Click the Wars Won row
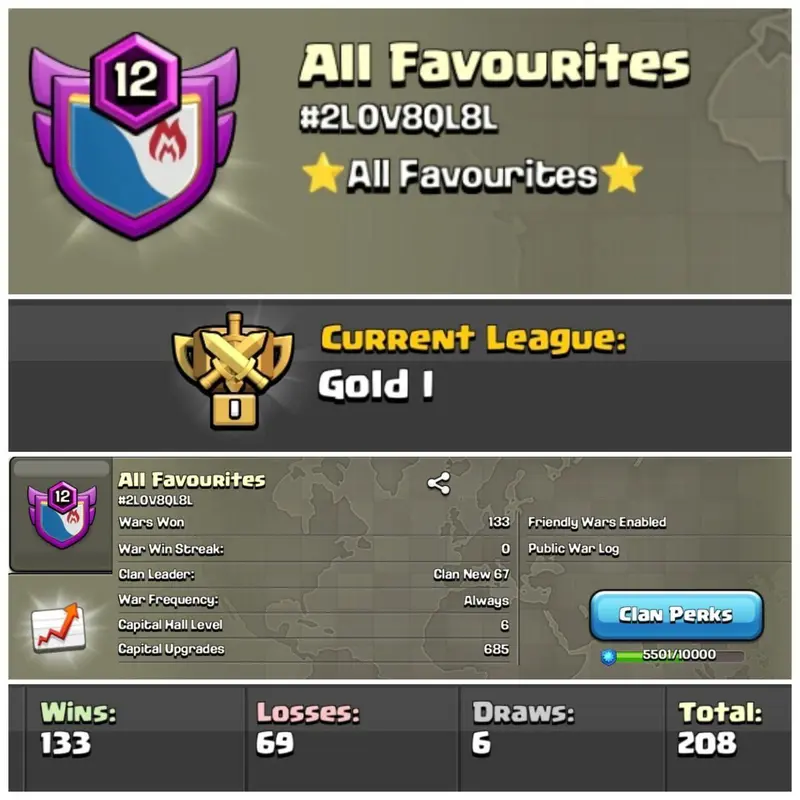This screenshot has width=800, height=800. coord(314,522)
